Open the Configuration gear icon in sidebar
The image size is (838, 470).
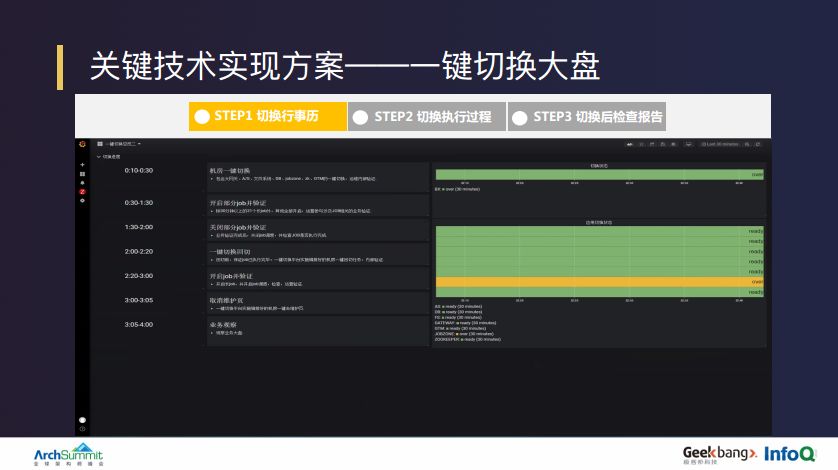(82, 201)
